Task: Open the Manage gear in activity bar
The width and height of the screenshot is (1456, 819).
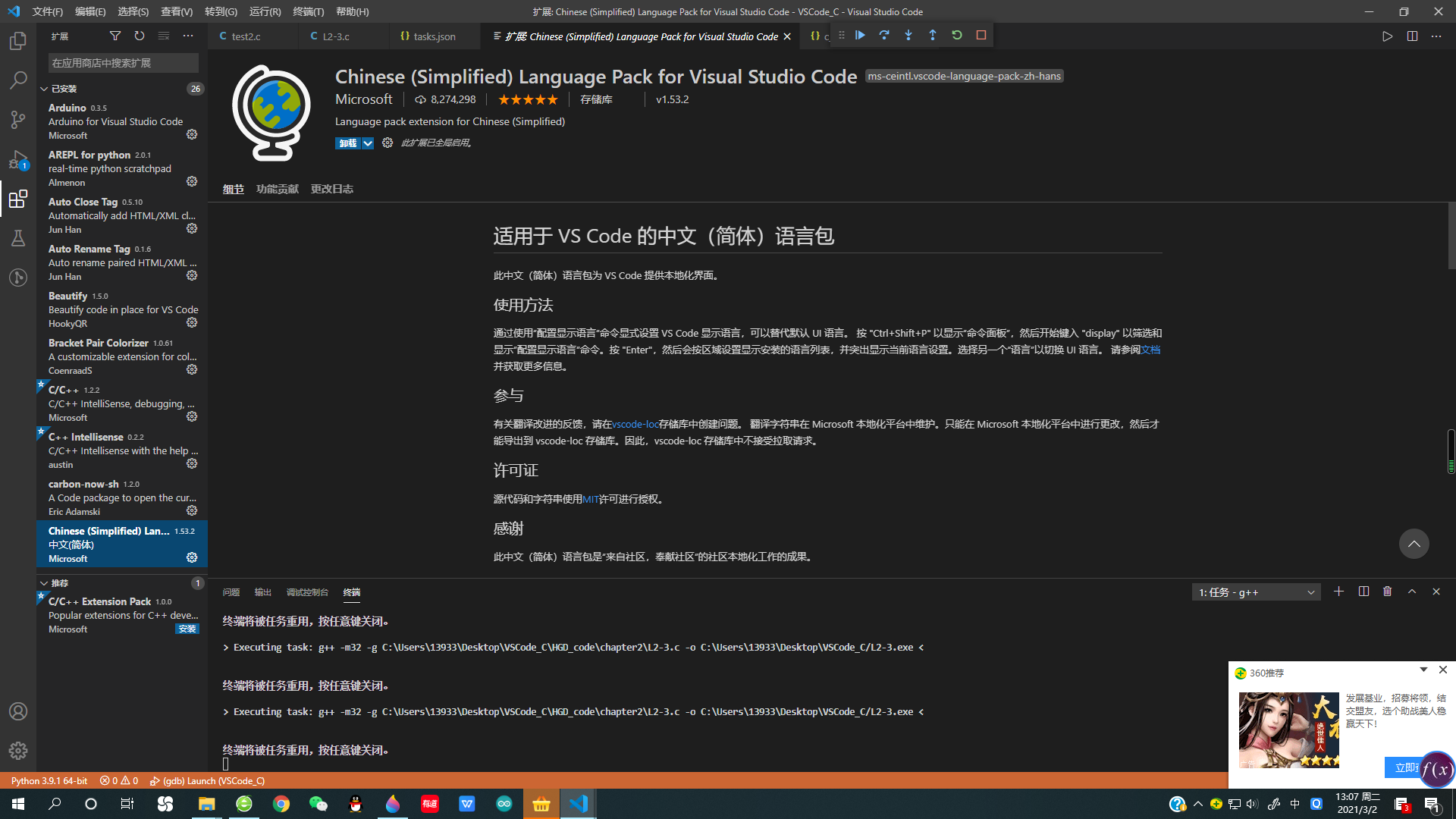Action: [17, 751]
